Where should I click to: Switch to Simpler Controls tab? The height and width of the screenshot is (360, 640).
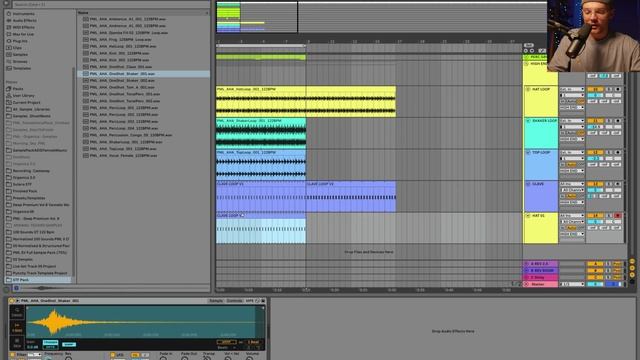[x=234, y=301]
